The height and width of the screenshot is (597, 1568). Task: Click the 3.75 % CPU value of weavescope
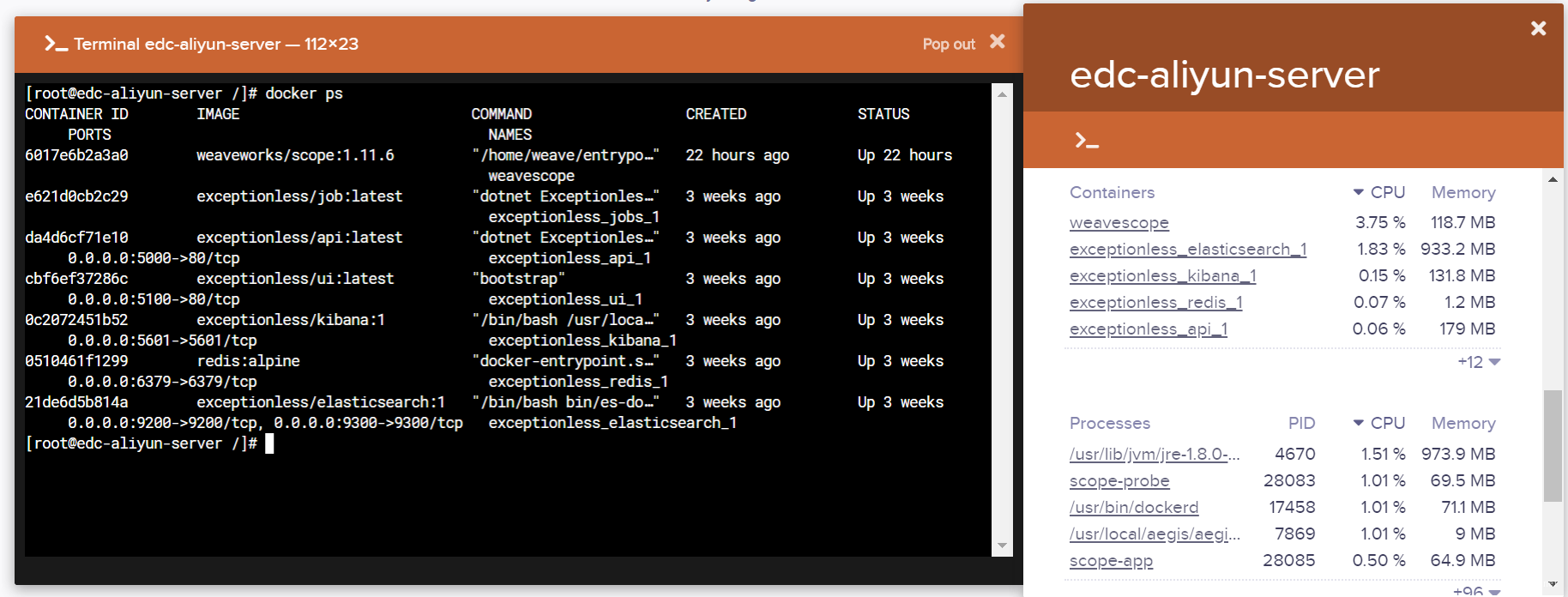pyautogui.click(x=1380, y=222)
